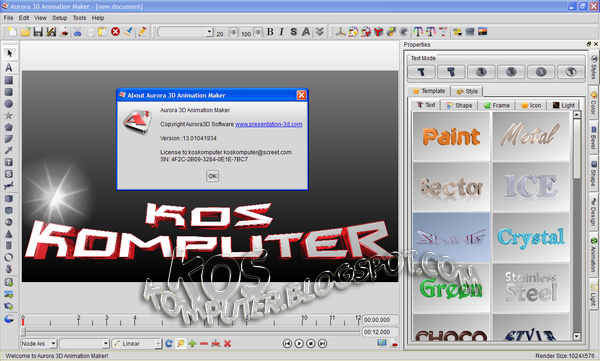
Task: Click the green plus add keyframe icon
Action: point(192,343)
